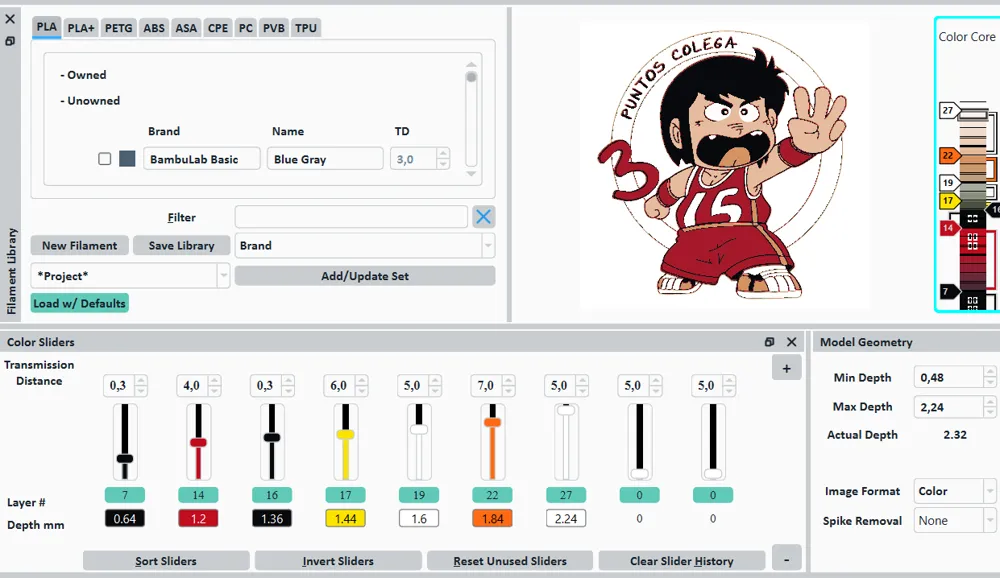Float the Color Sliders panel

tap(769, 342)
